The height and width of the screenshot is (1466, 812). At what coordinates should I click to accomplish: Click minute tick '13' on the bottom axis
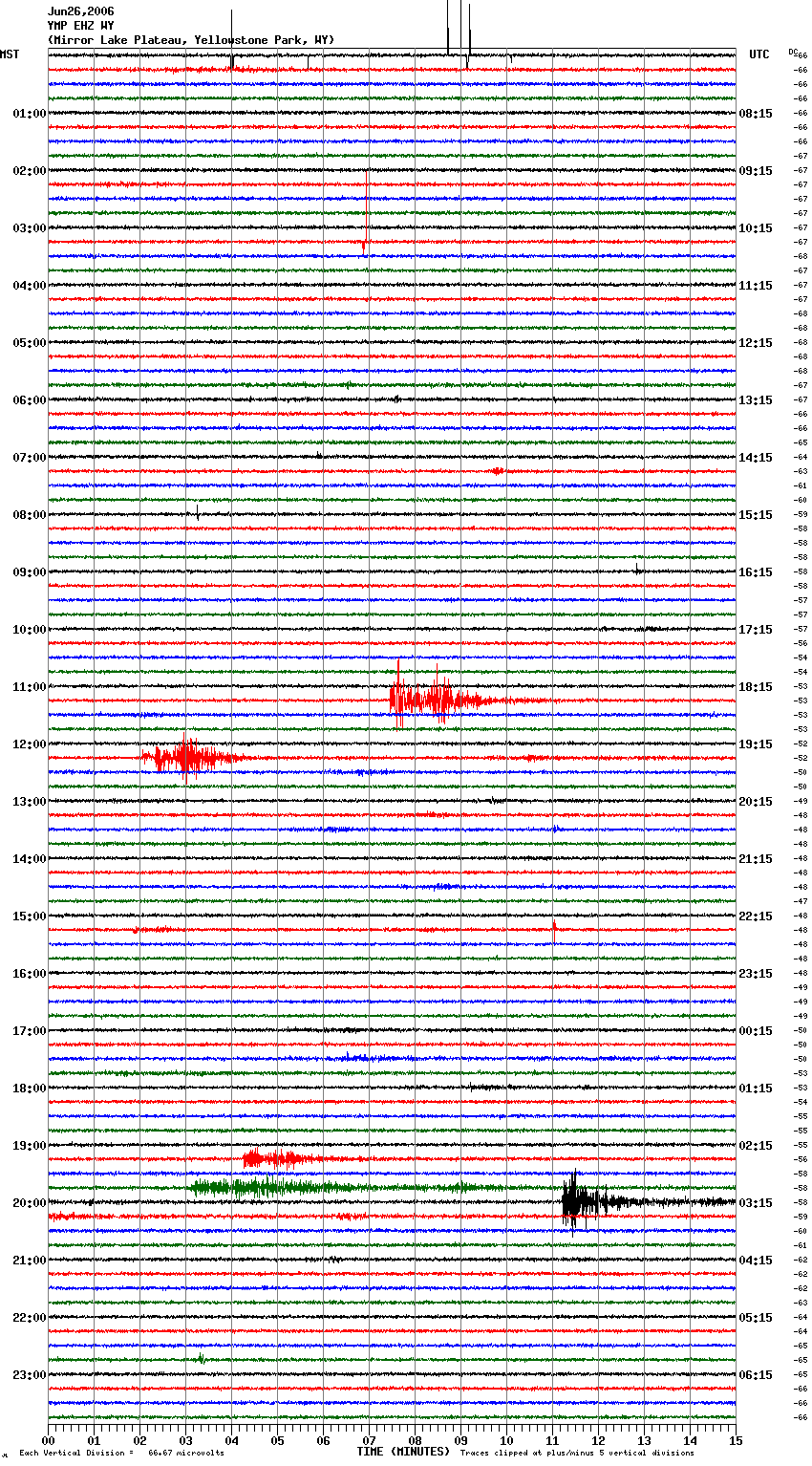pos(644,1440)
